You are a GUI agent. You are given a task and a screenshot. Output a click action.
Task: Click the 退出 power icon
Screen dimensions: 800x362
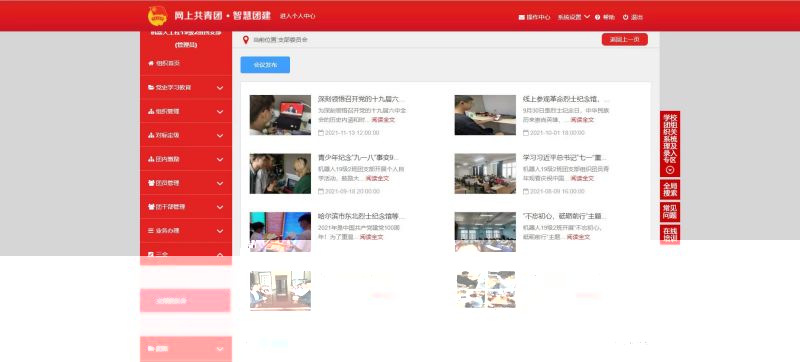(x=626, y=17)
